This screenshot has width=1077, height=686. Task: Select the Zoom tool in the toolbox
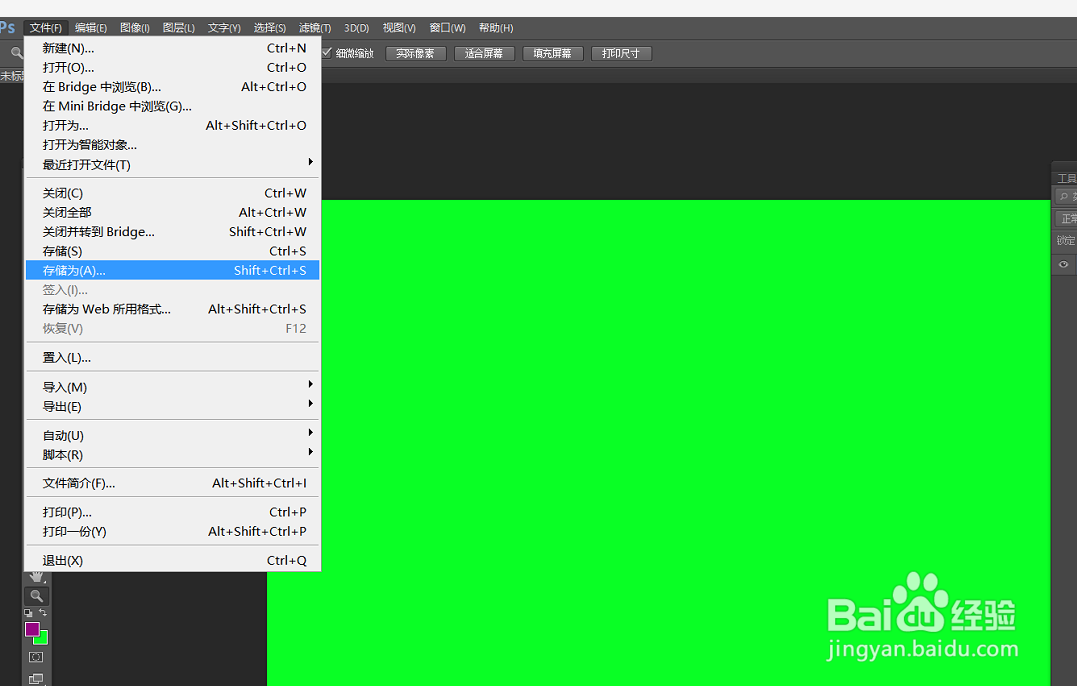36,596
